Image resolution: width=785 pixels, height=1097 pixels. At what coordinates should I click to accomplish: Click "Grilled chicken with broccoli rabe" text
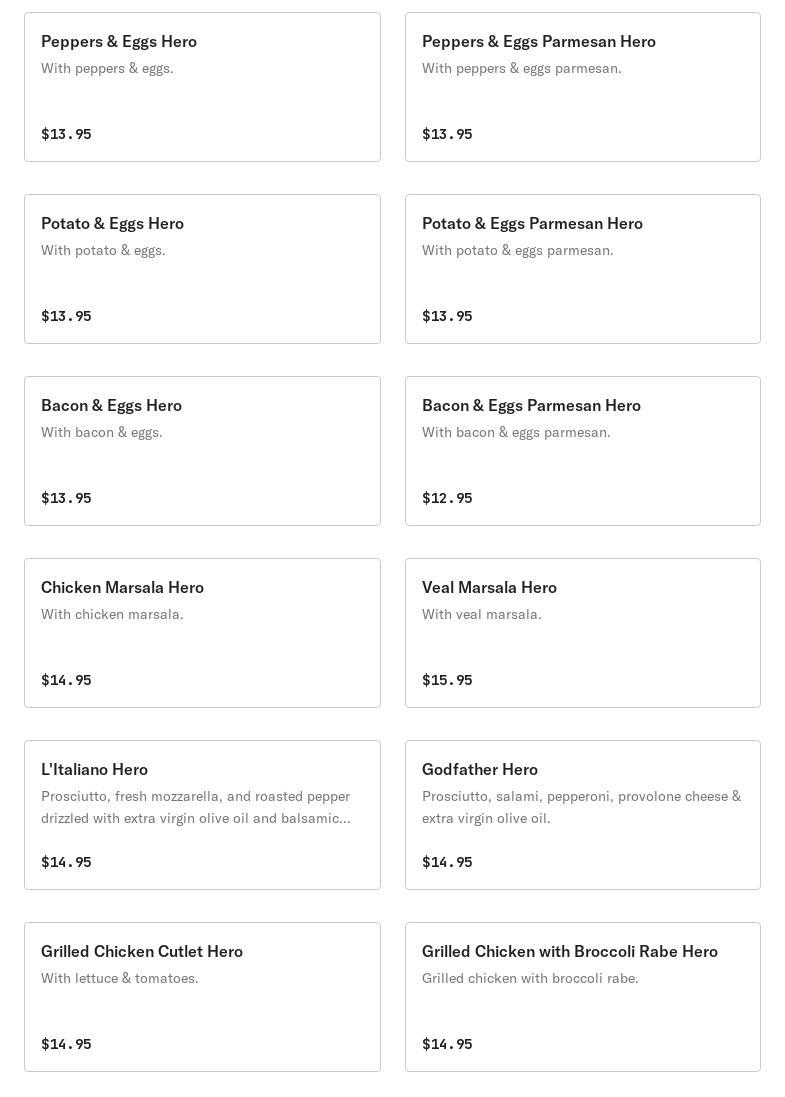click(530, 978)
